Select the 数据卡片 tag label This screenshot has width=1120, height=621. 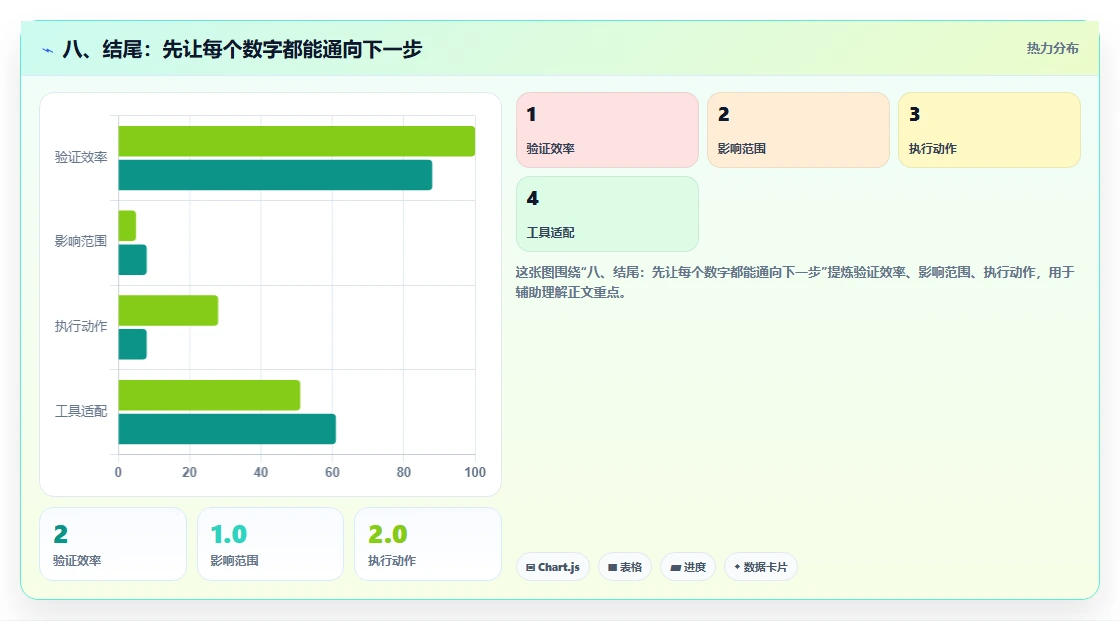(765, 567)
